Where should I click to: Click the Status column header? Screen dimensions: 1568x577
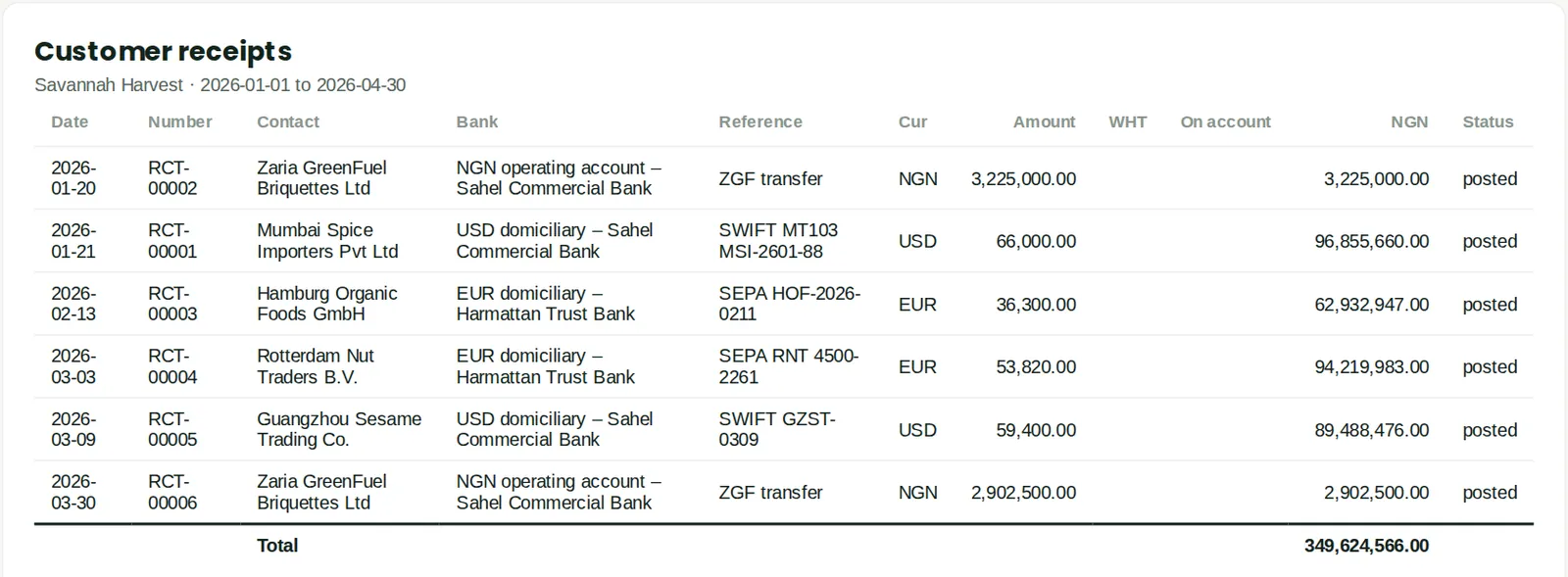point(1488,121)
